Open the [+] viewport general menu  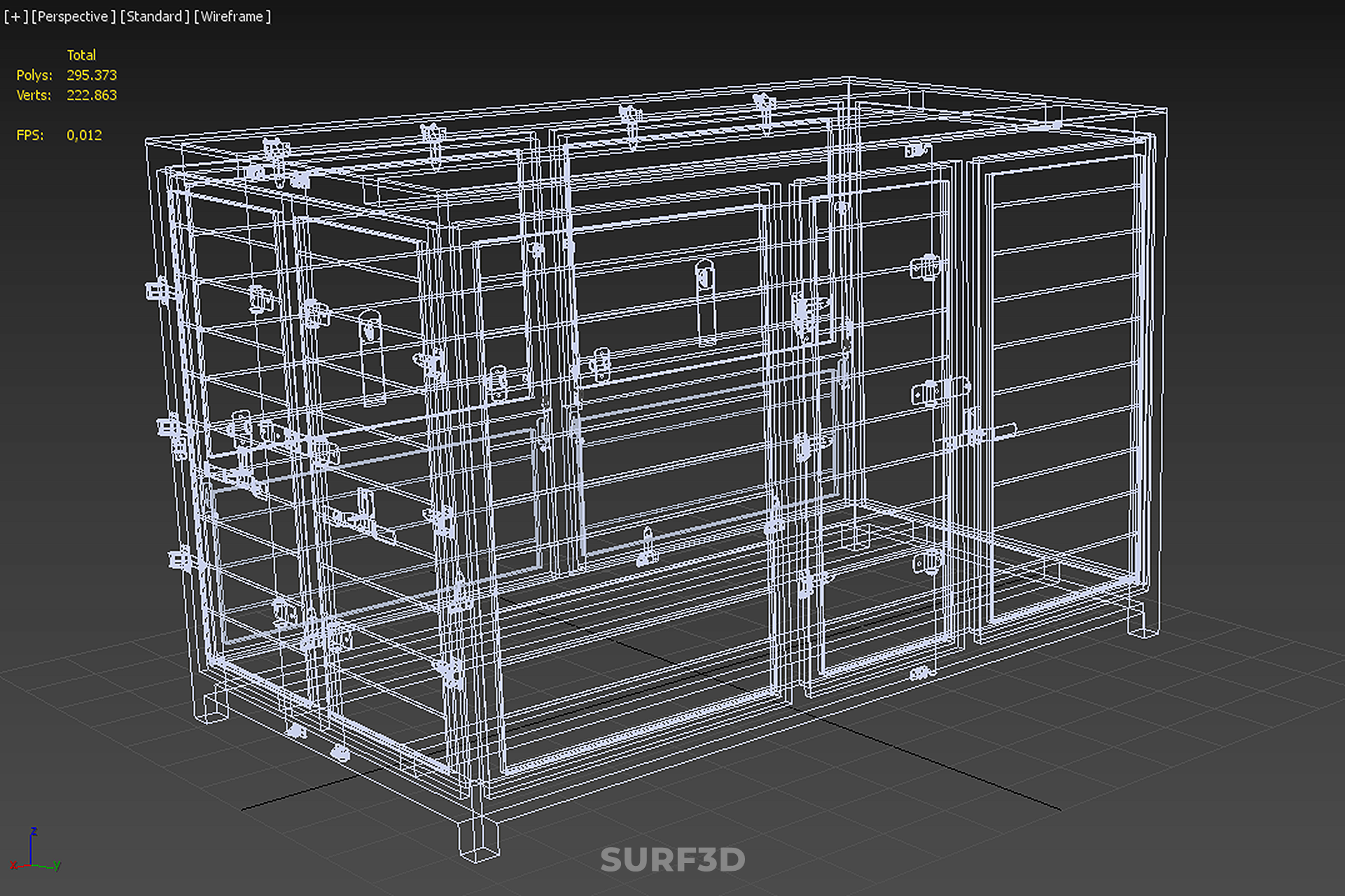(x=15, y=16)
